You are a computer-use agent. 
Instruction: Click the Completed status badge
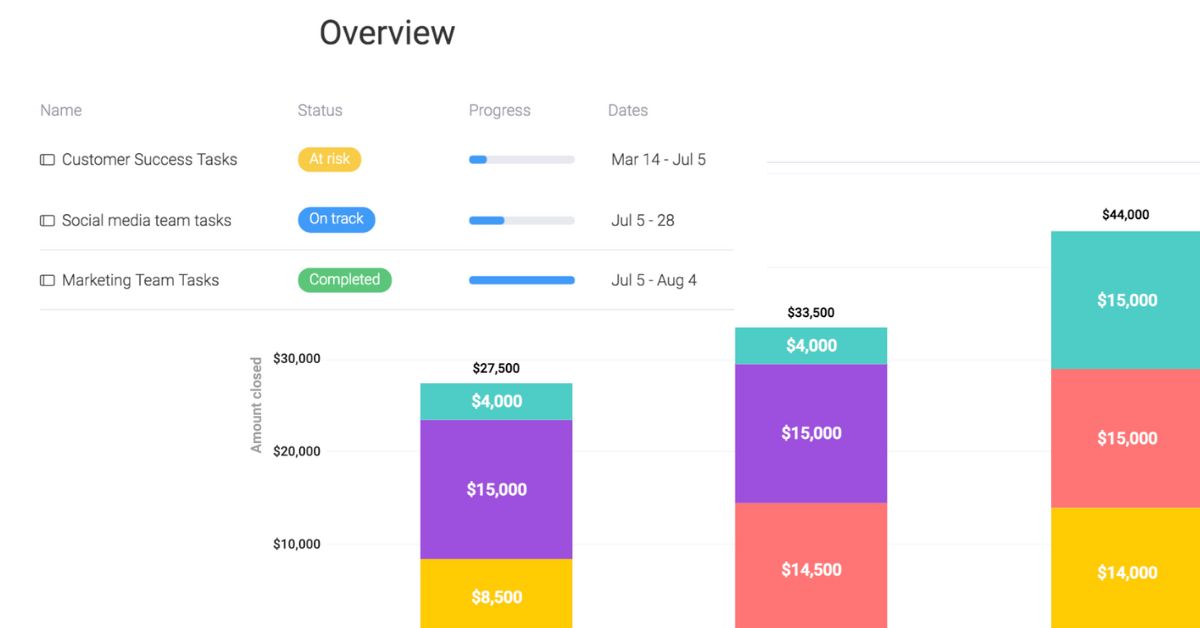pos(344,280)
